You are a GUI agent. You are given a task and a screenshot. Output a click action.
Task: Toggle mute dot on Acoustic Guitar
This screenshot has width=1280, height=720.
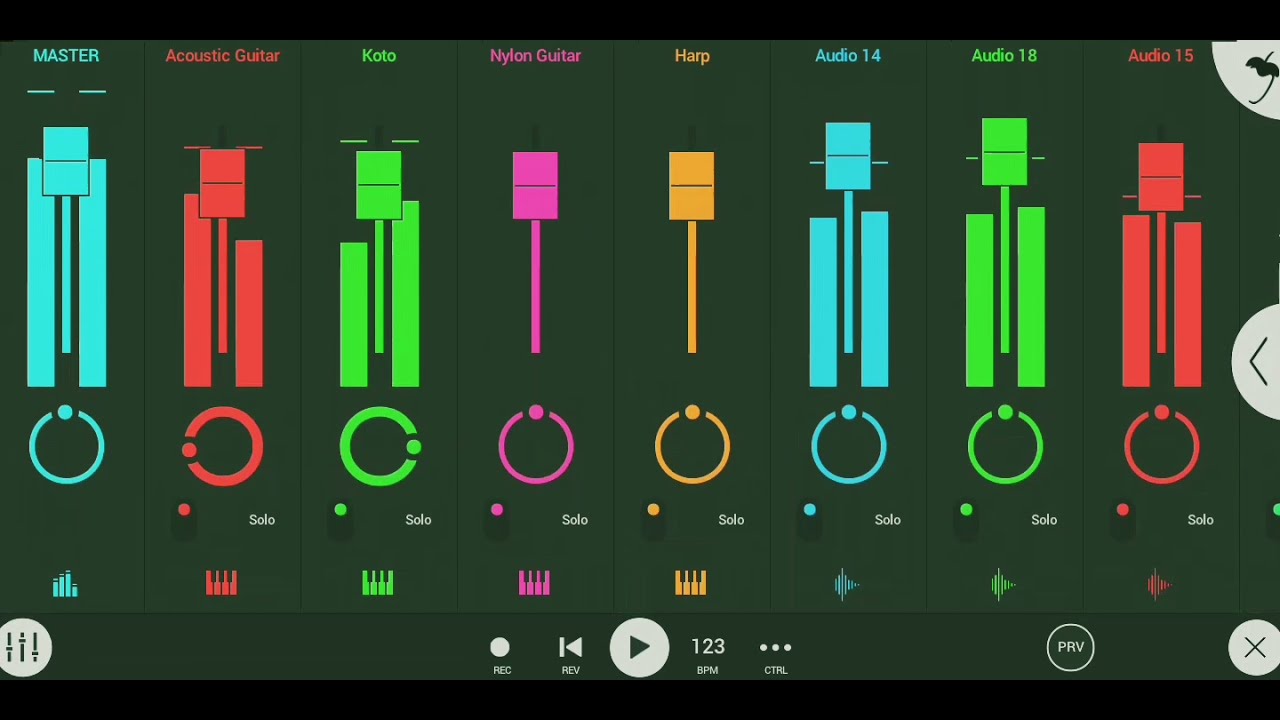click(184, 510)
